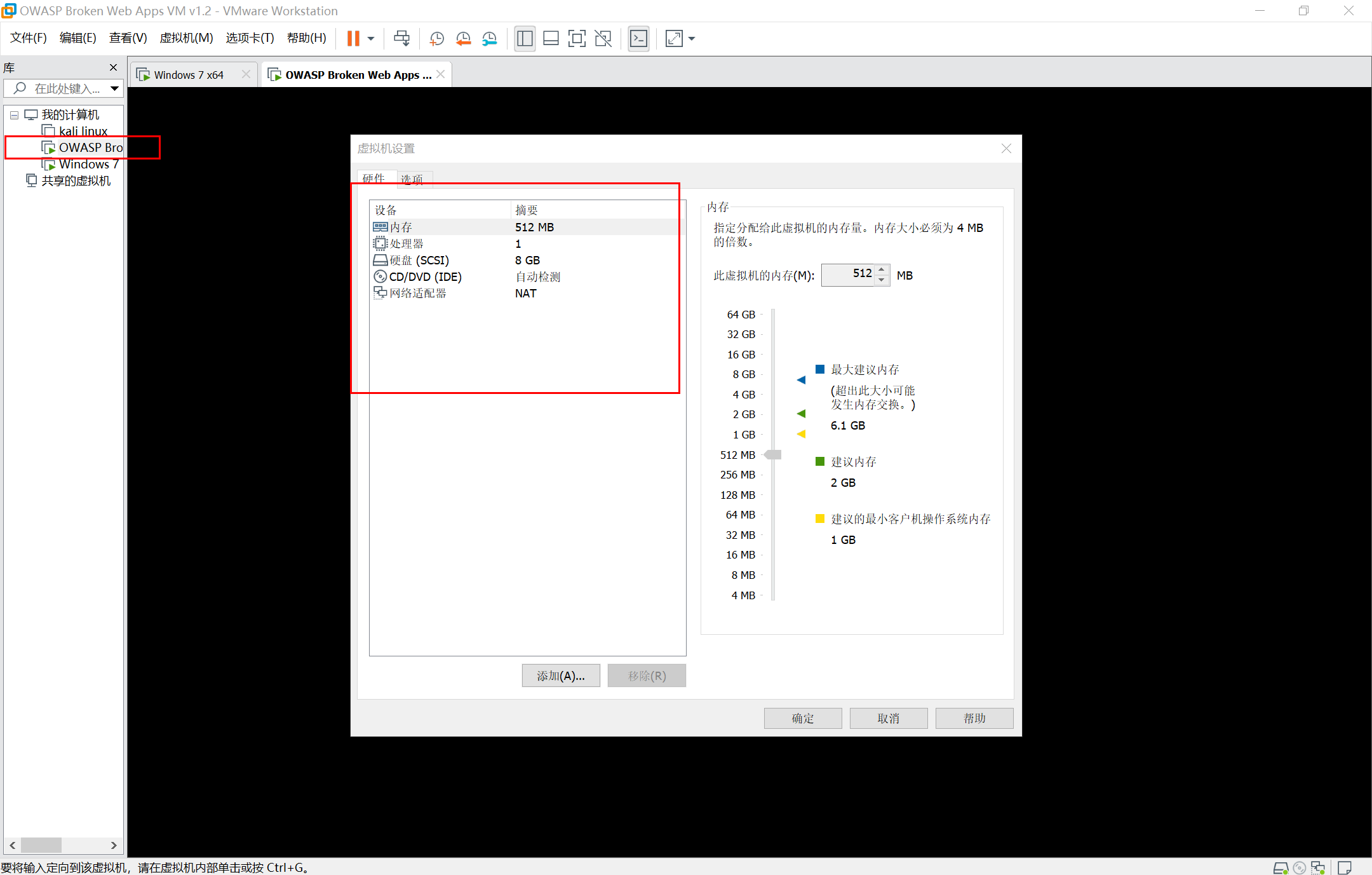The height and width of the screenshot is (875, 1372).
Task: Enter full screen mode icon
Action: (577, 39)
